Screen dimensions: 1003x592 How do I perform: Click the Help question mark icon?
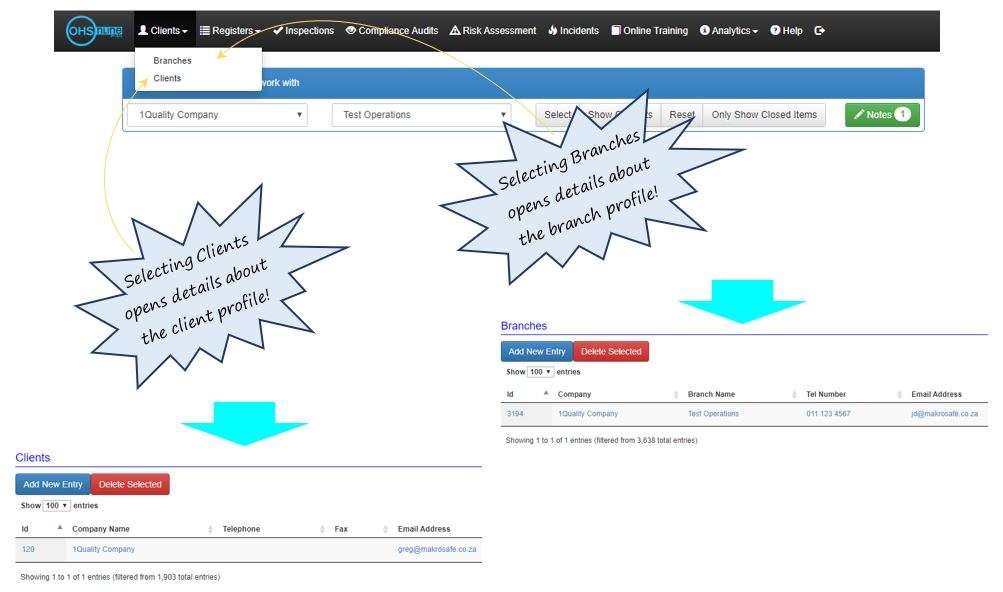[774, 30]
